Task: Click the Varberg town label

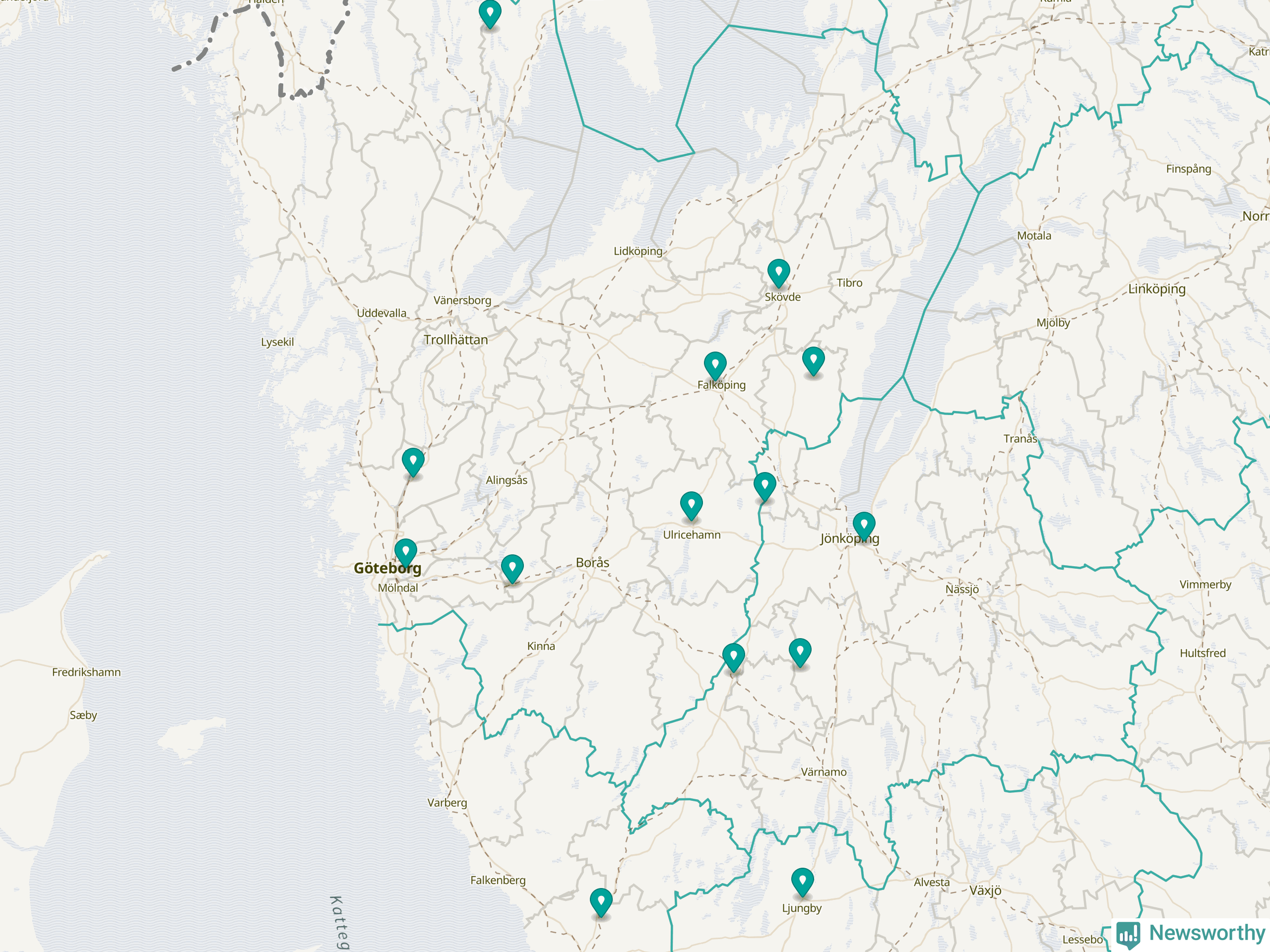Action: click(446, 803)
